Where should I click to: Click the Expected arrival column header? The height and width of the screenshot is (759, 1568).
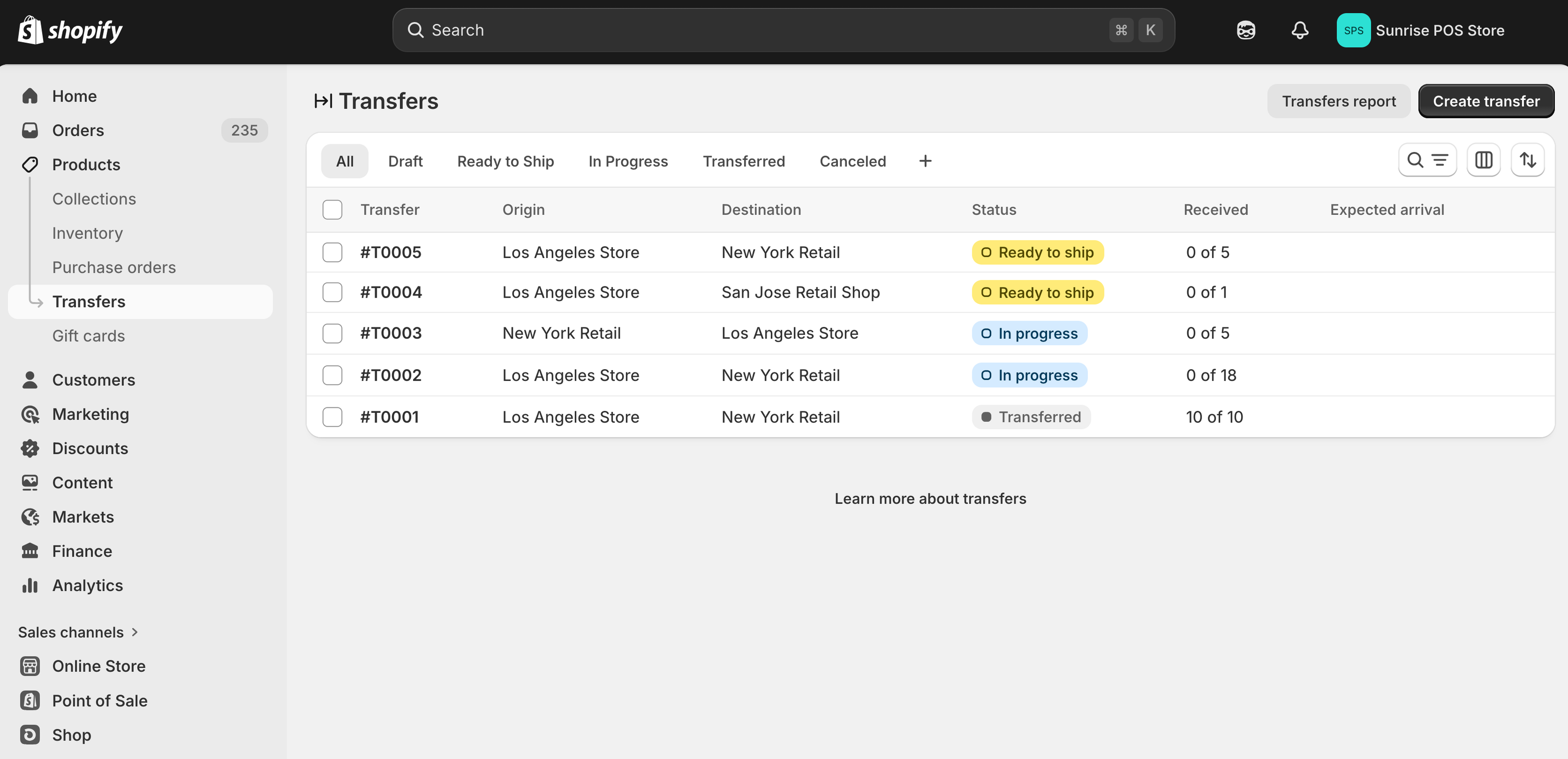[1387, 209]
